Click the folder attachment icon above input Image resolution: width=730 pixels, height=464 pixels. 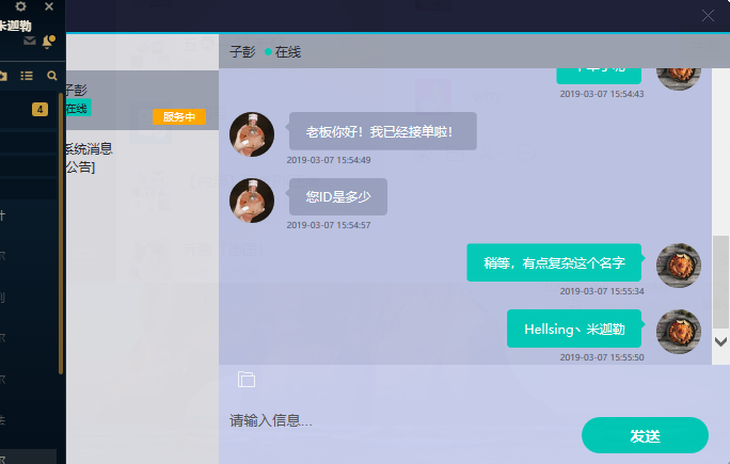point(247,379)
